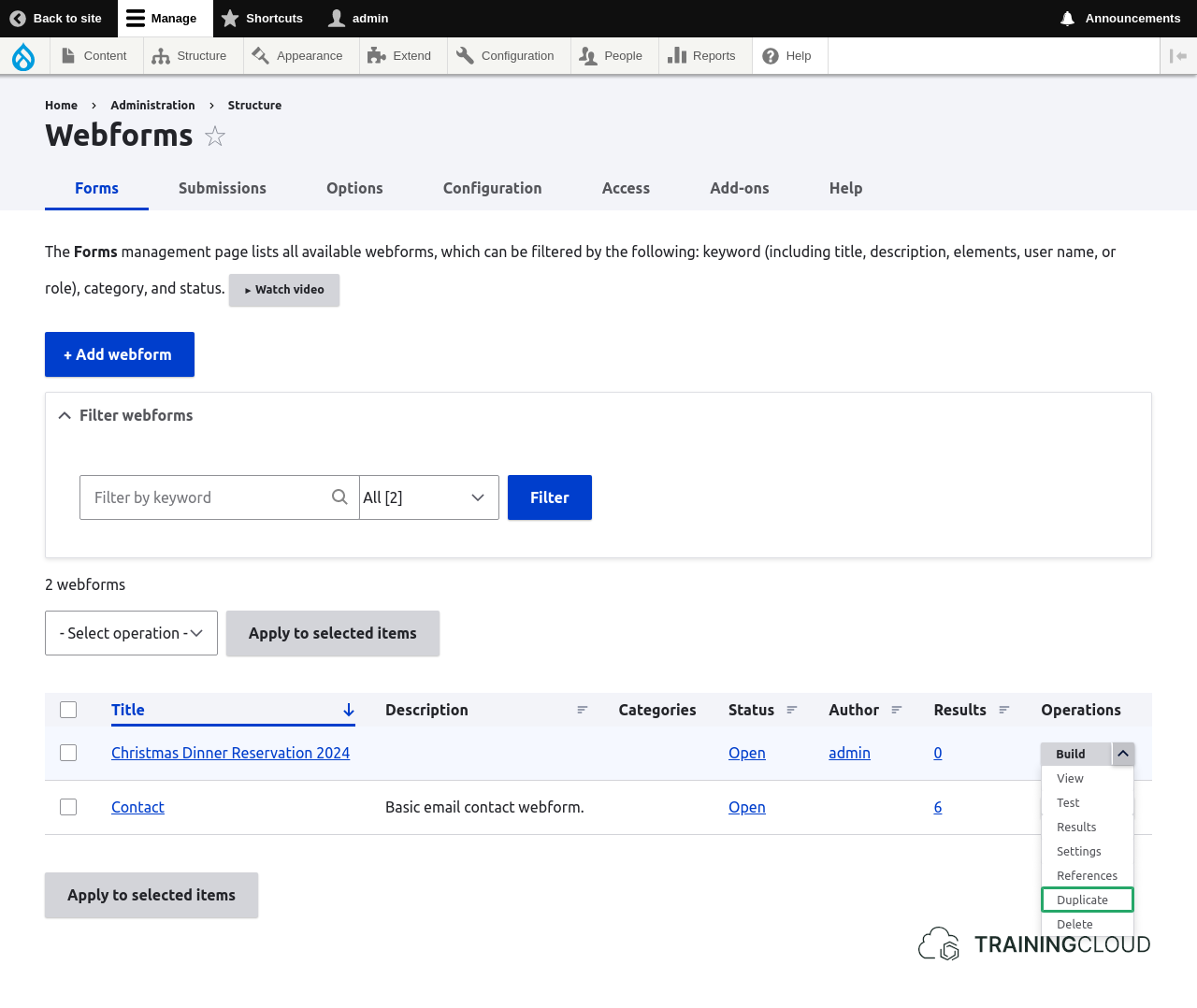Play the Watch video button

(x=284, y=290)
